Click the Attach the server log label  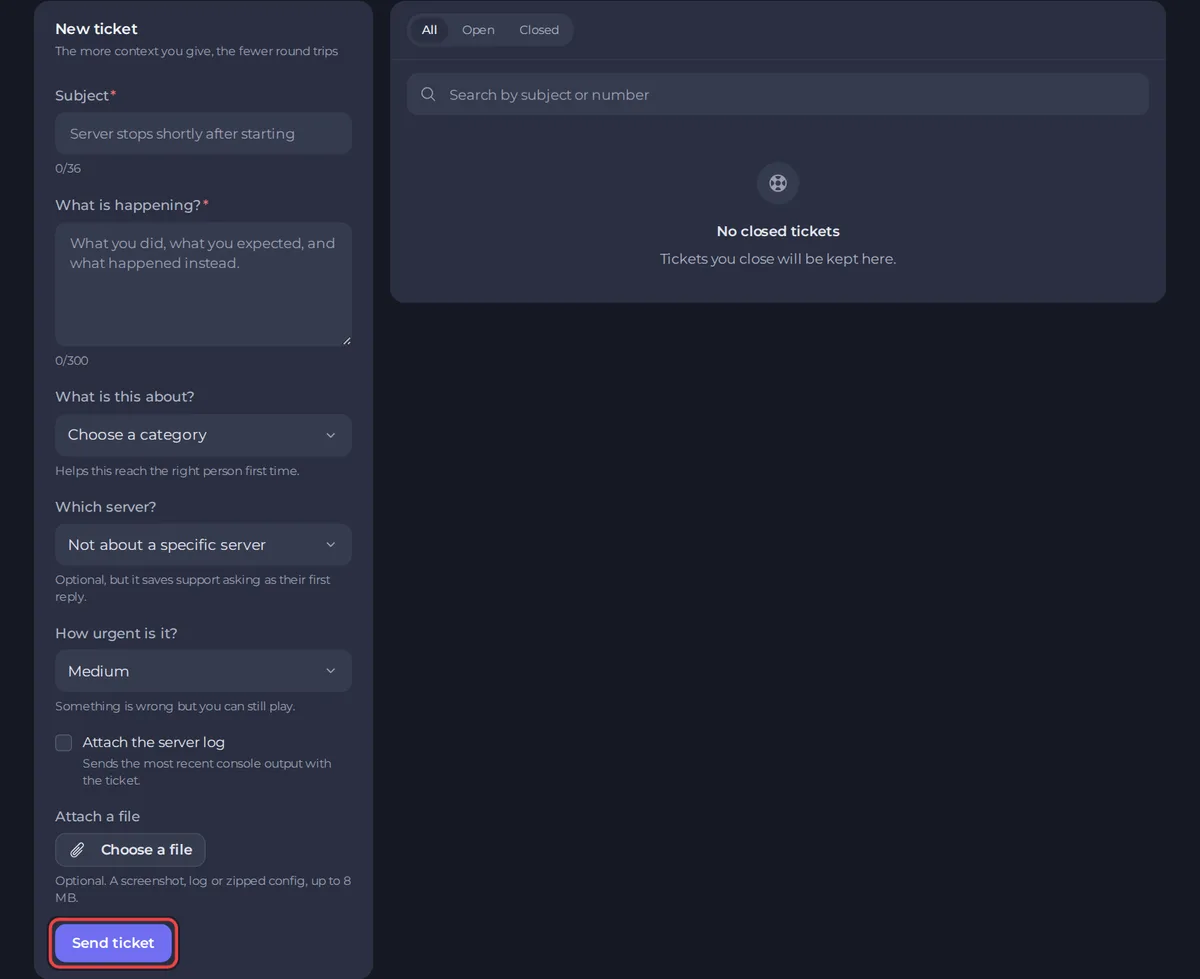coord(154,742)
